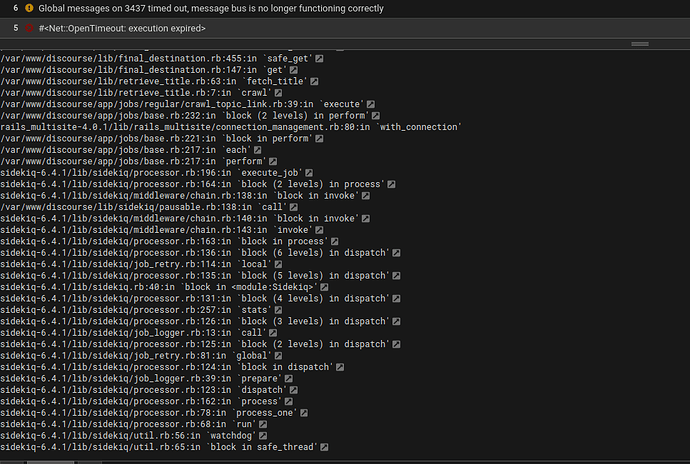Image resolution: width=690 pixels, height=464 pixels.
Task: Open source link for crawl_topic_link.rb:39 execute
Action: pos(371,104)
